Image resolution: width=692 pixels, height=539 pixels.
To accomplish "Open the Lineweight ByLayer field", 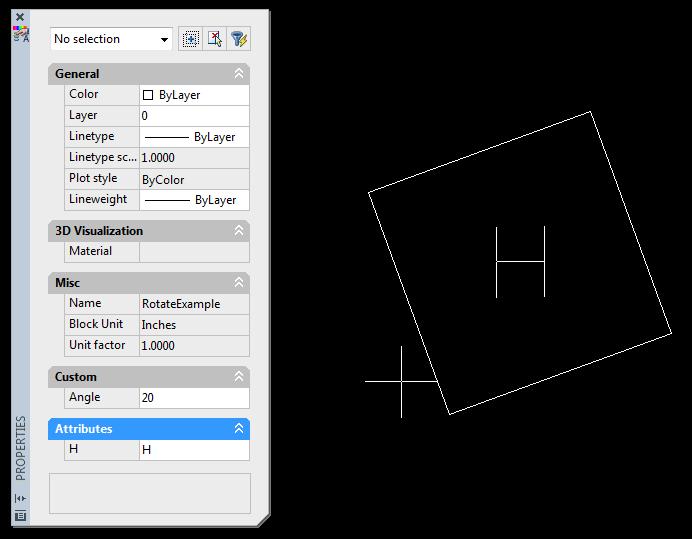I will tap(194, 200).
